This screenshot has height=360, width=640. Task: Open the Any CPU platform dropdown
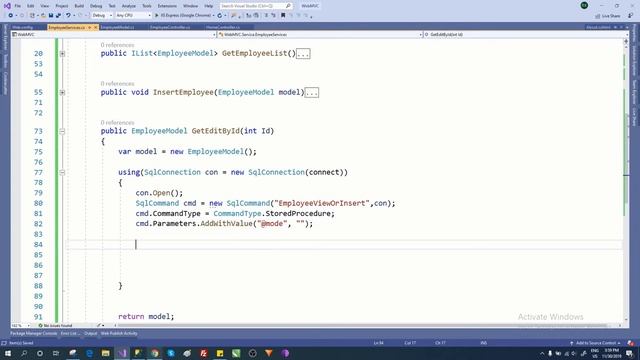coord(133,16)
